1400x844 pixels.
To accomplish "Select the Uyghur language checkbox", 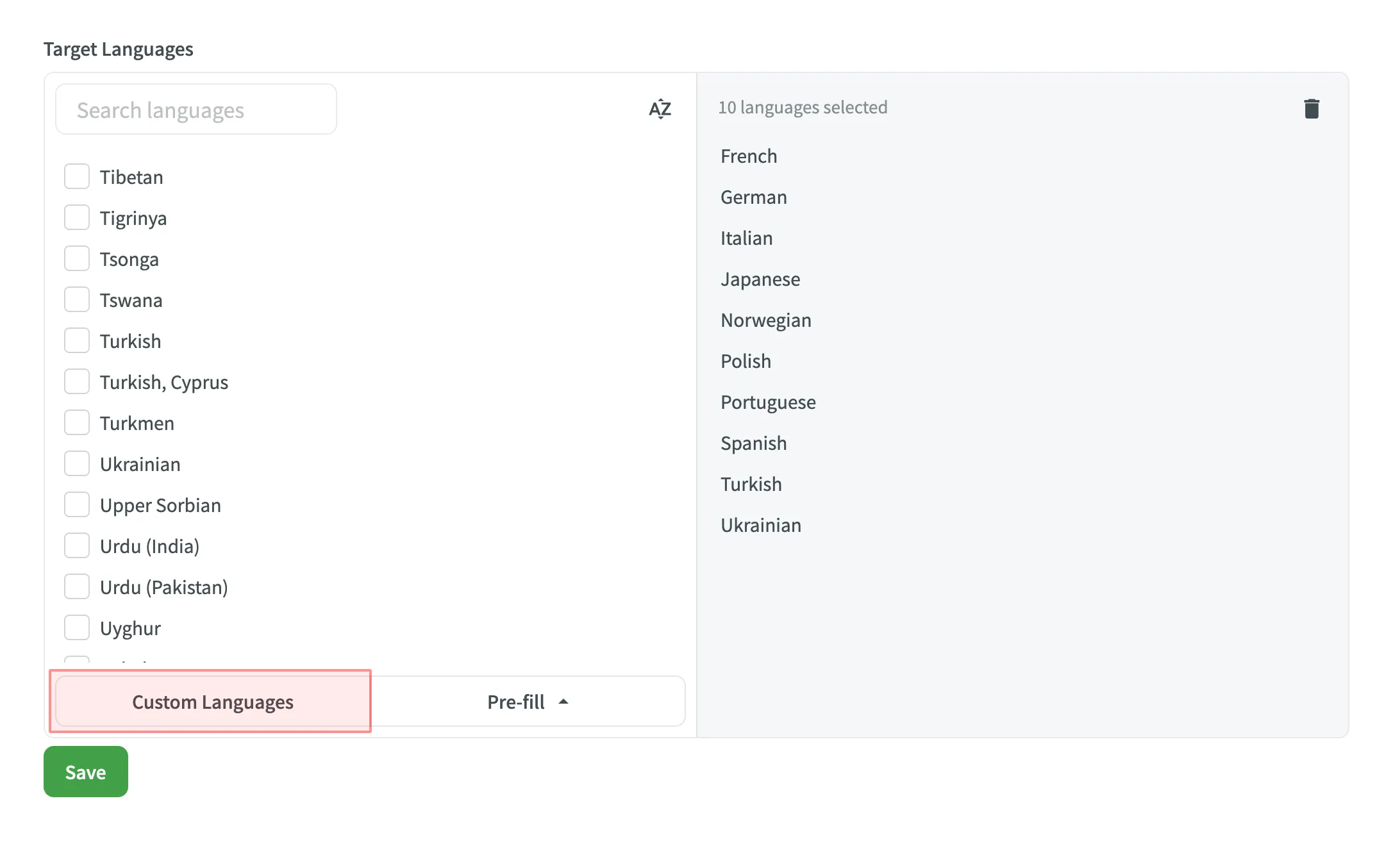I will [76, 627].
